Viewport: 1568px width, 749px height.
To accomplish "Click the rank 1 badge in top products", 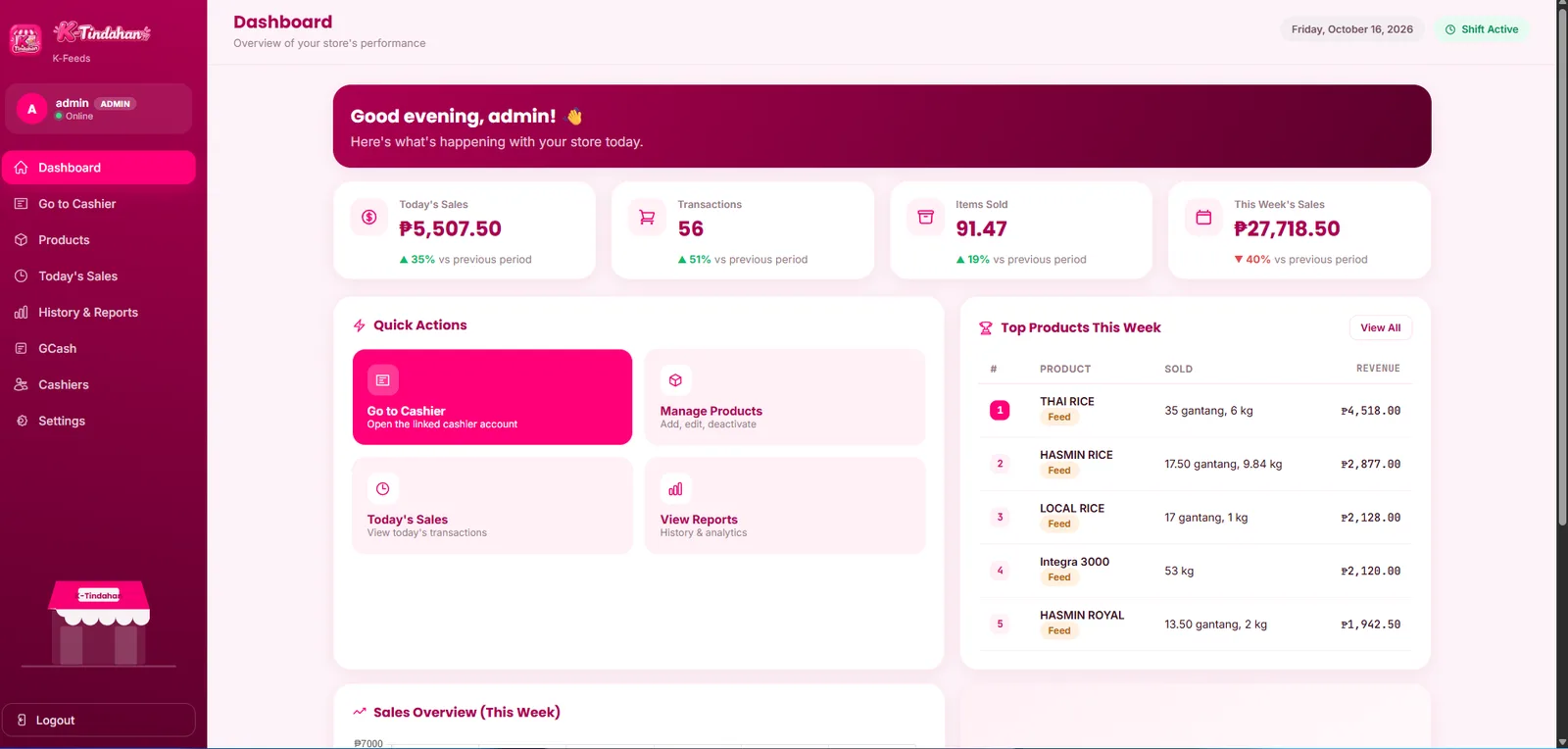I will coord(1000,411).
